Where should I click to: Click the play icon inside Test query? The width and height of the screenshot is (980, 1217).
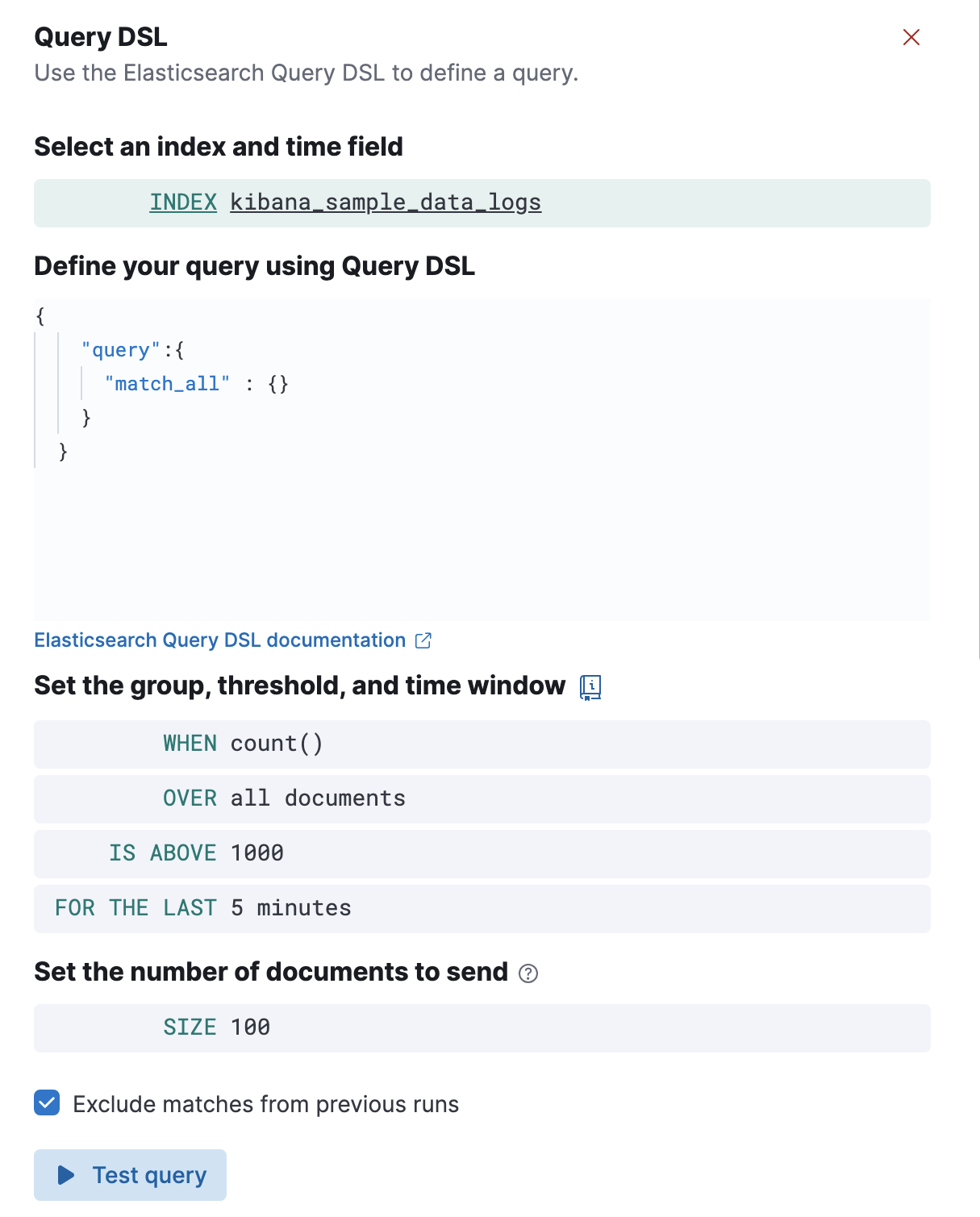pos(66,1175)
